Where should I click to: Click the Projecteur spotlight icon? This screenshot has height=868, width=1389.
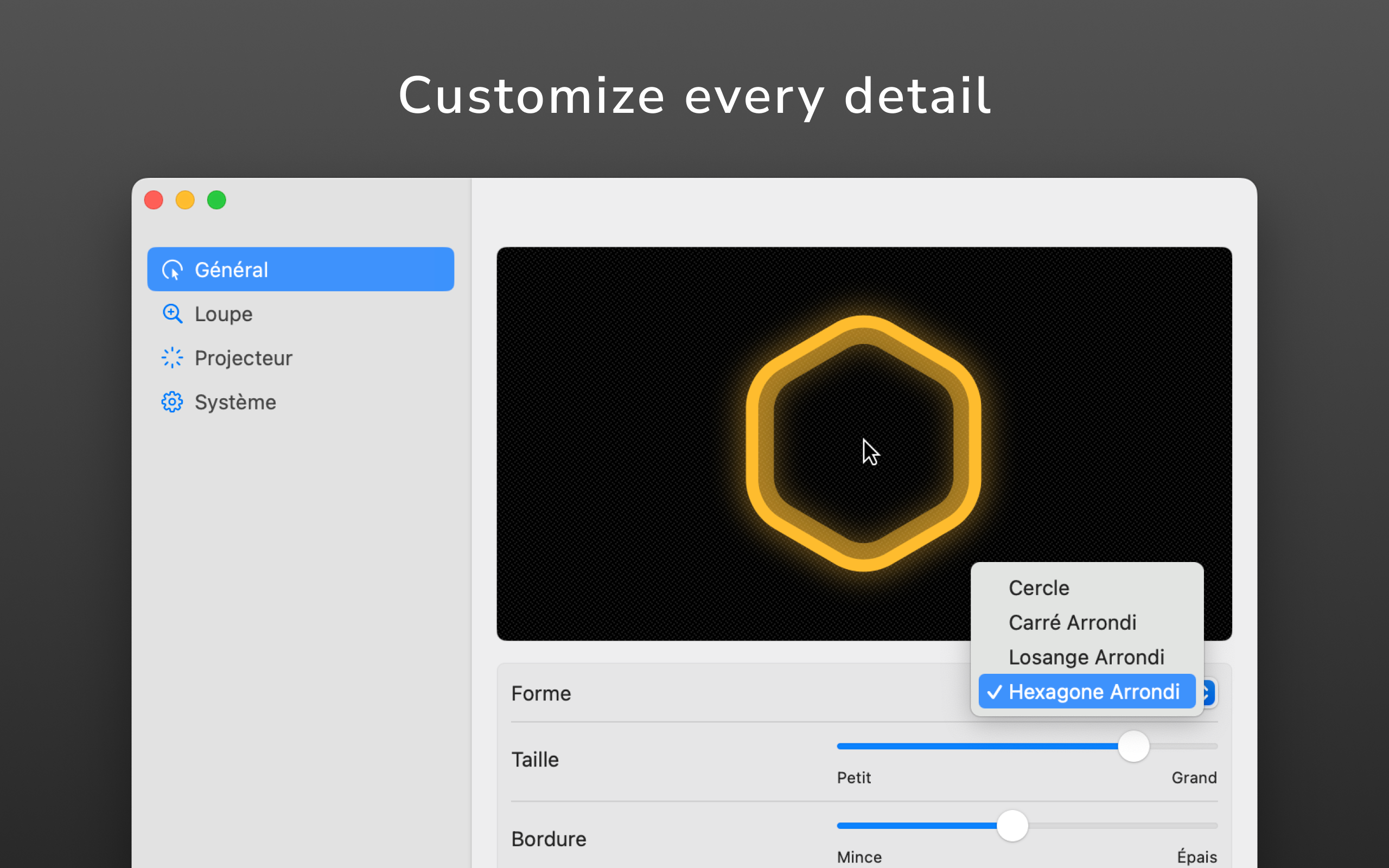pyautogui.click(x=172, y=358)
